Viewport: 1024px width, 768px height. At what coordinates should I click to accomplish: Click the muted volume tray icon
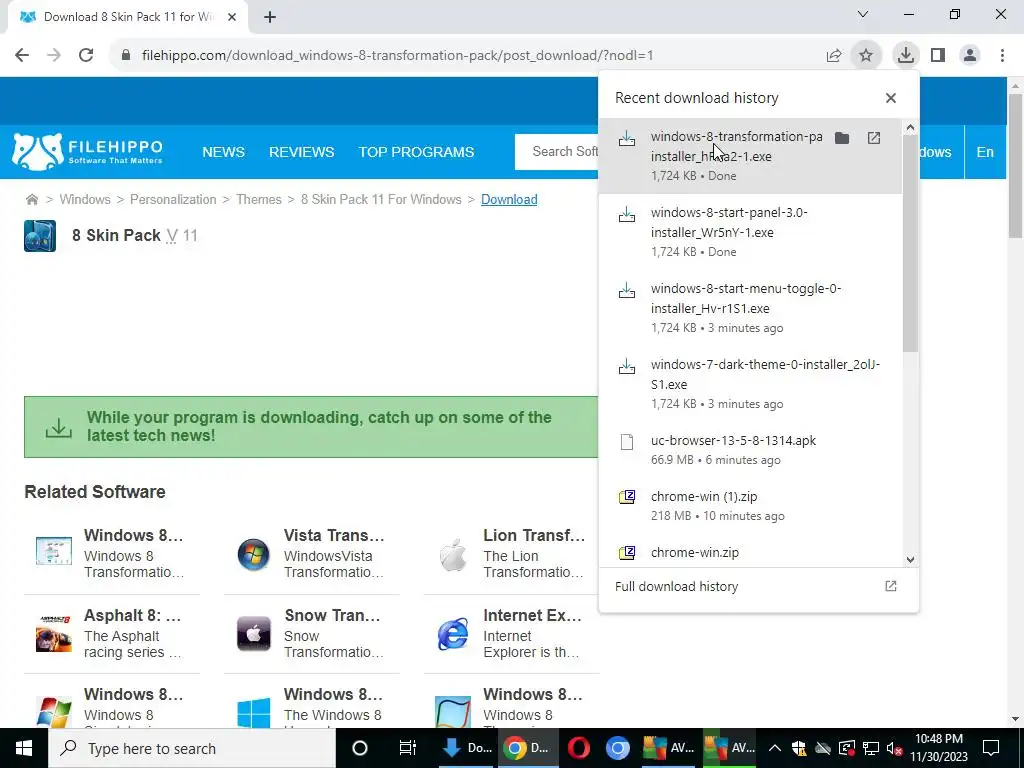tap(895, 748)
